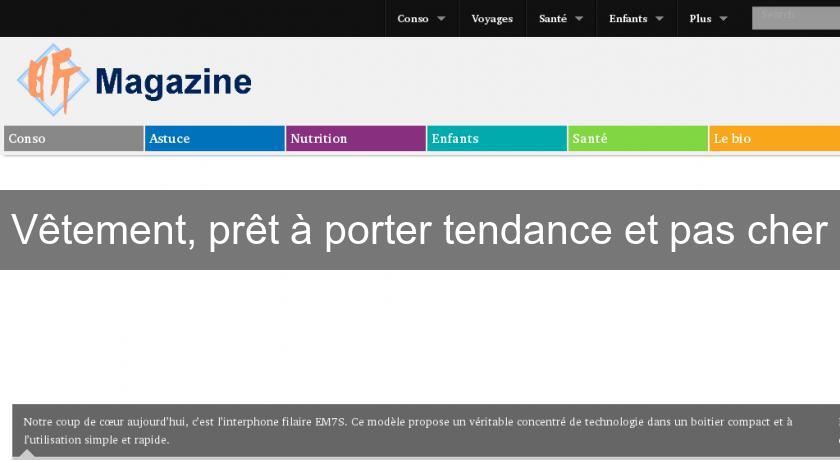Open Santé in the top black menu
Screen dimensions: 840x460
(x=553, y=19)
